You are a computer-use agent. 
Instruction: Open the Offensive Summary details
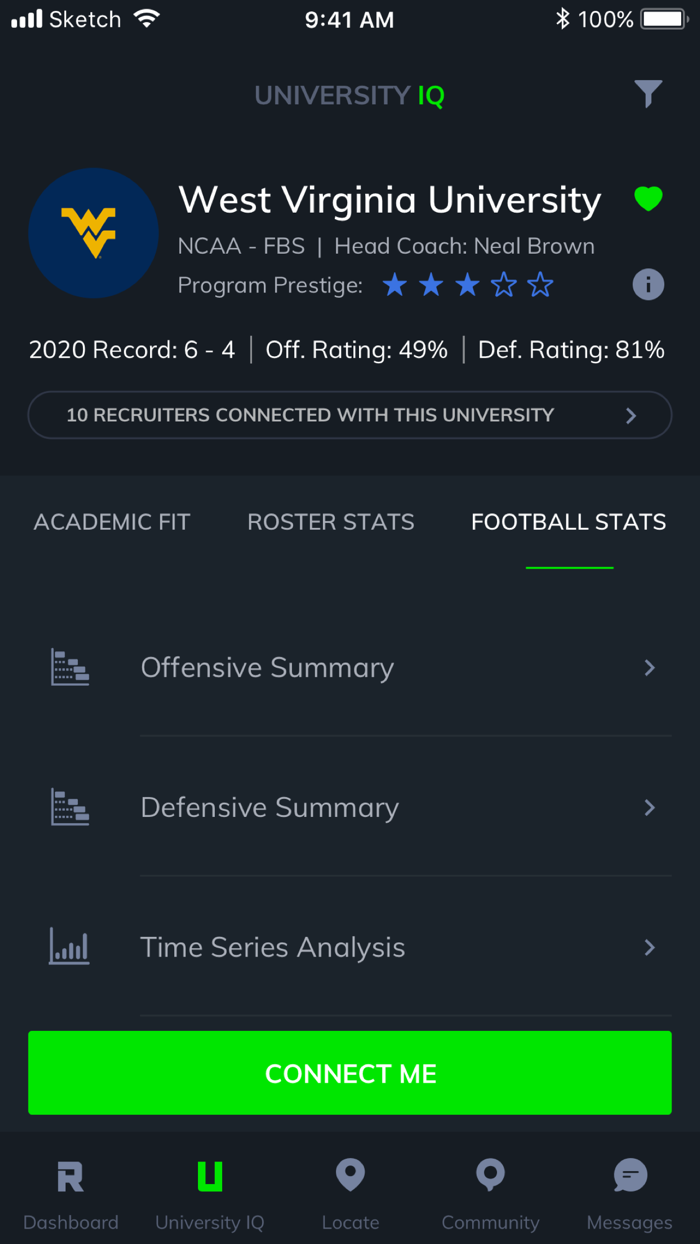tap(350, 667)
